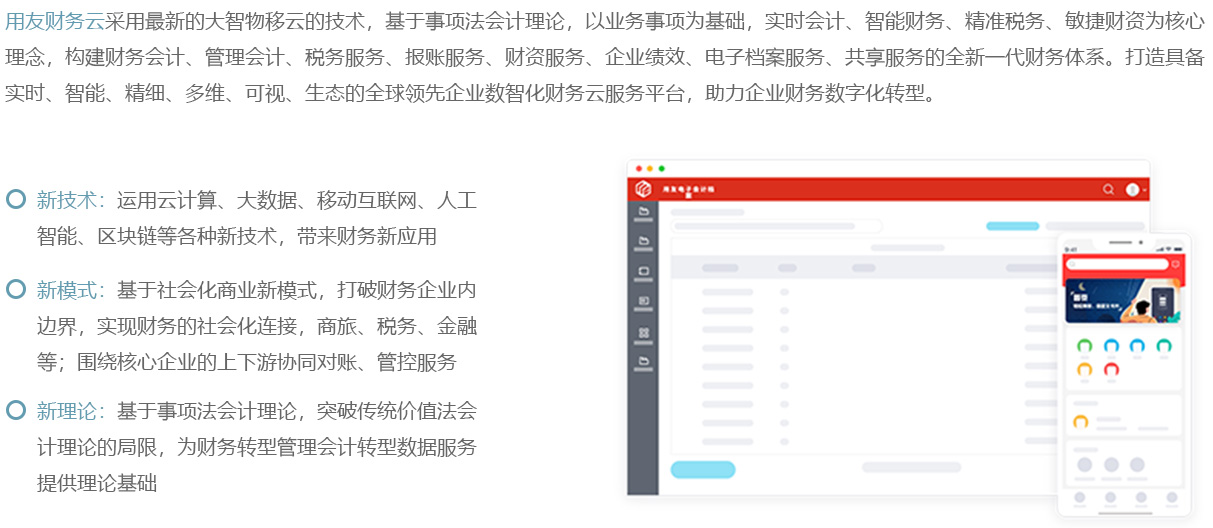The width and height of the screenshot is (1213, 528).
Task: Open the user avatar dropdown in header
Action: pos(1134,189)
